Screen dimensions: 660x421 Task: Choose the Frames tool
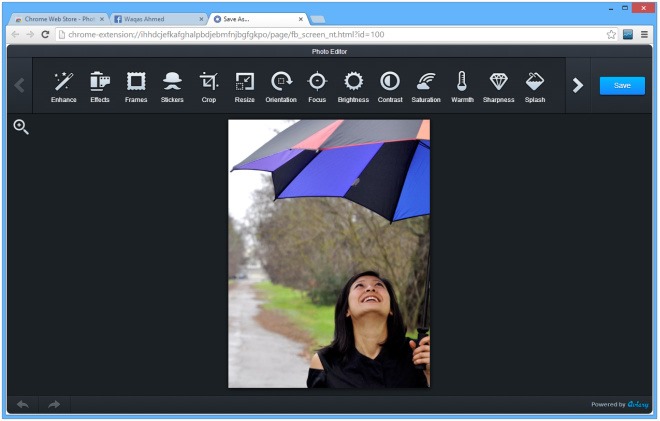tap(136, 85)
